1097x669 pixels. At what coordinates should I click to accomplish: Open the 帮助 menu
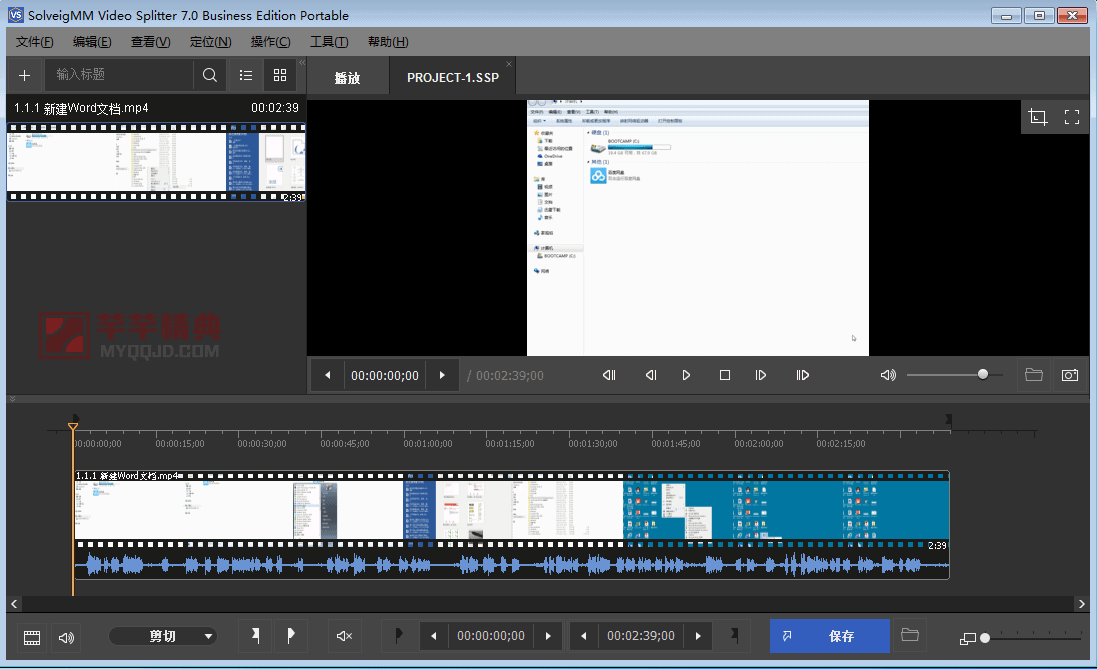click(388, 42)
